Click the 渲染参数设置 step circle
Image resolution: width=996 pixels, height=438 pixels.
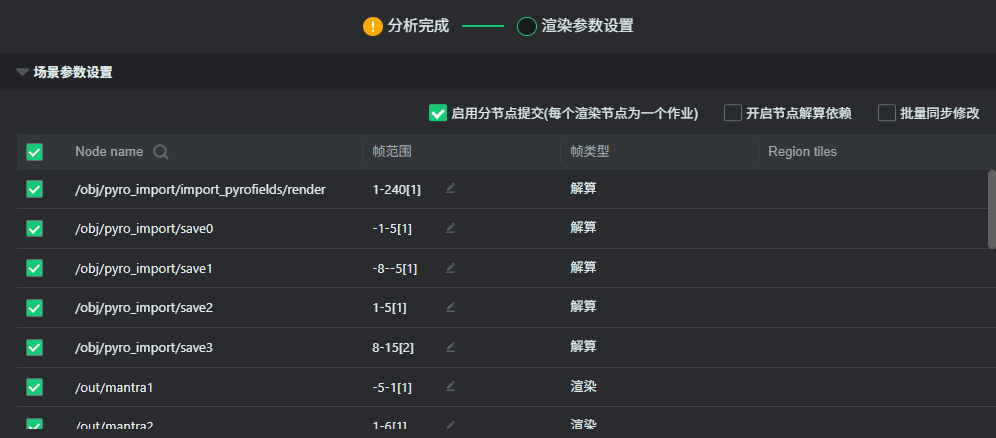coord(527,26)
